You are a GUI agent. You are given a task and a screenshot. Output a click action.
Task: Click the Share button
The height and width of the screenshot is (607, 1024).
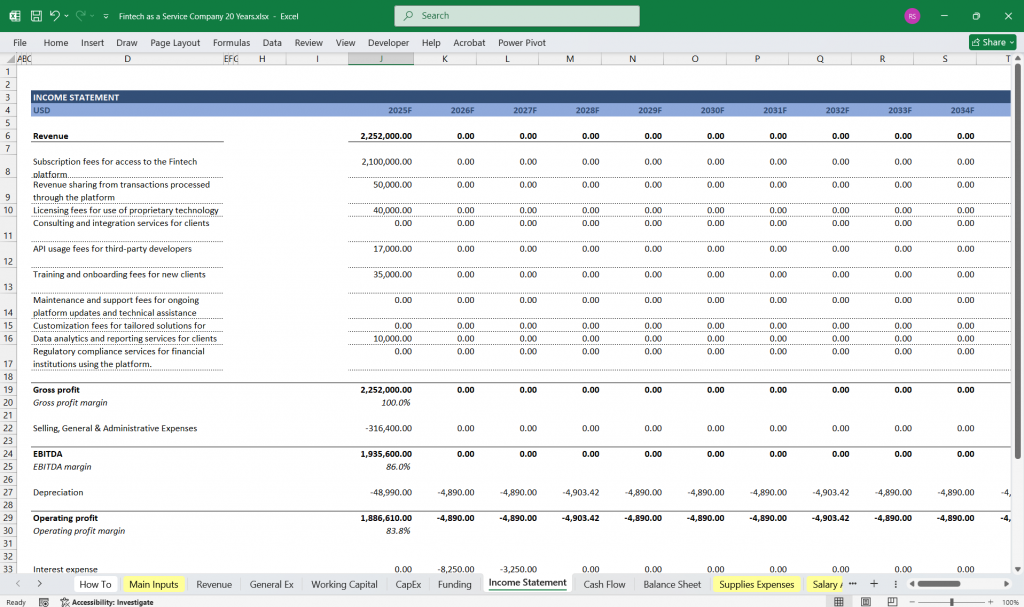pyautogui.click(x=988, y=42)
